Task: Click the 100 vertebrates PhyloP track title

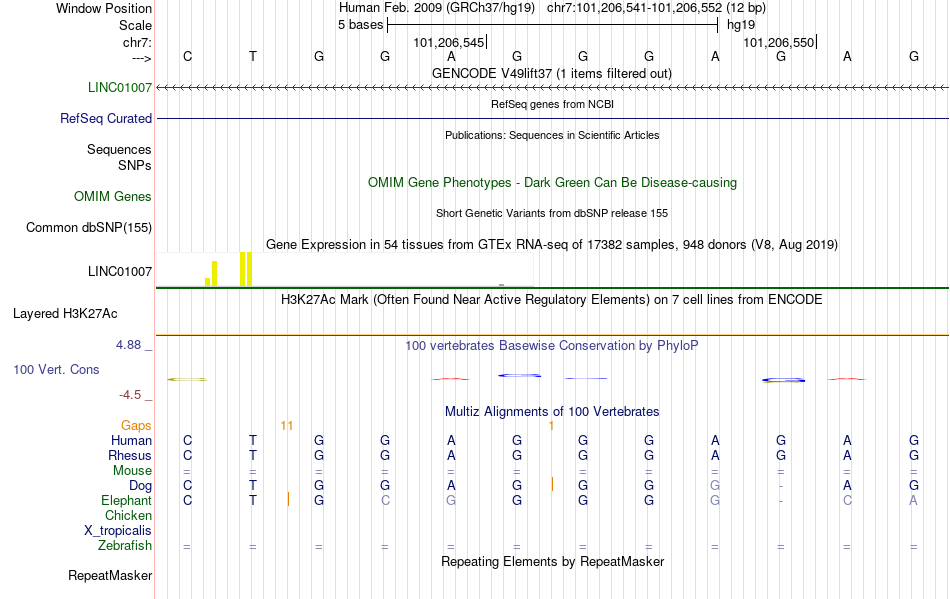Action: tap(552, 346)
